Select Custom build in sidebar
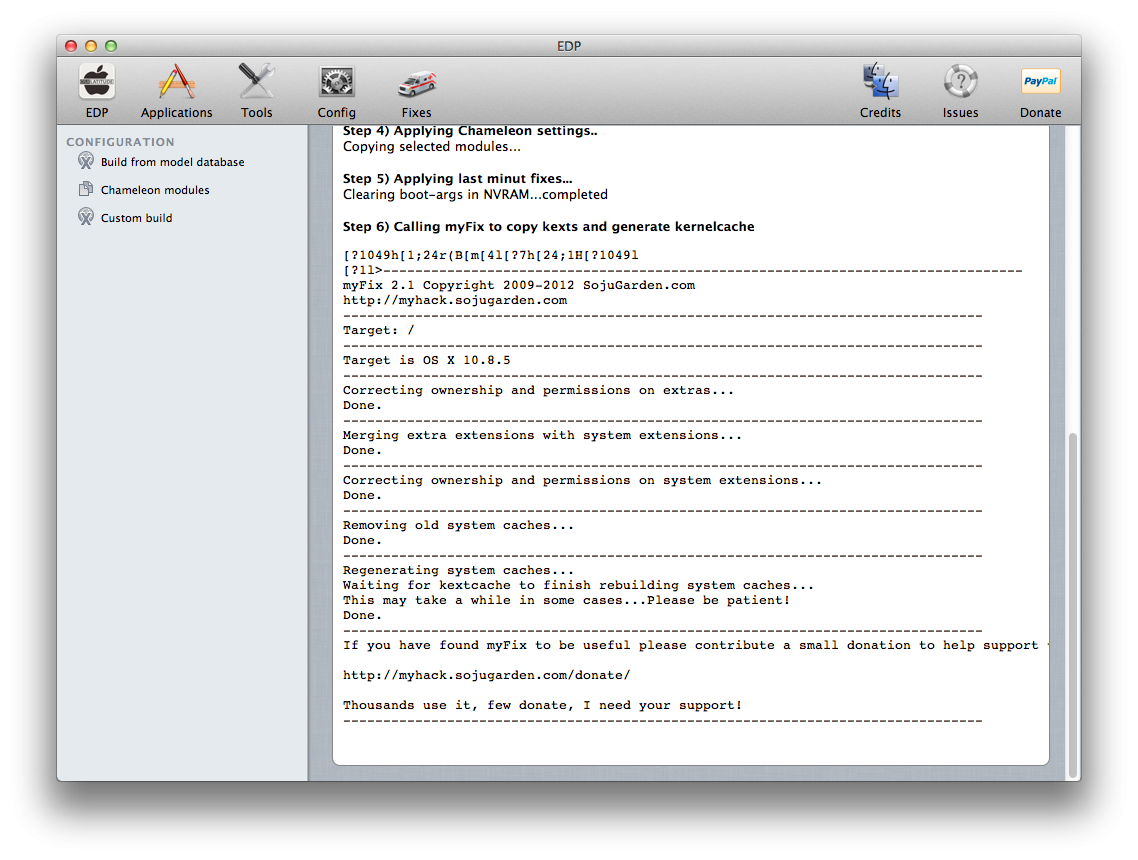Image resolution: width=1138 pixels, height=860 pixels. 136,218
